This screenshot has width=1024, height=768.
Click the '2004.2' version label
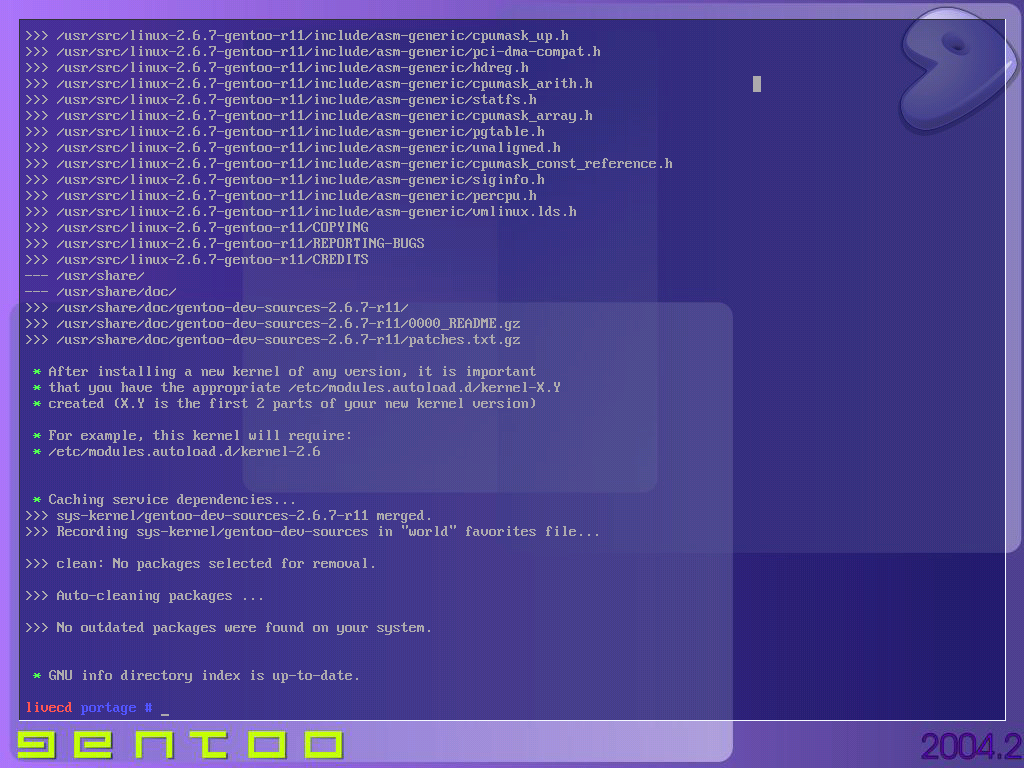tap(971, 746)
